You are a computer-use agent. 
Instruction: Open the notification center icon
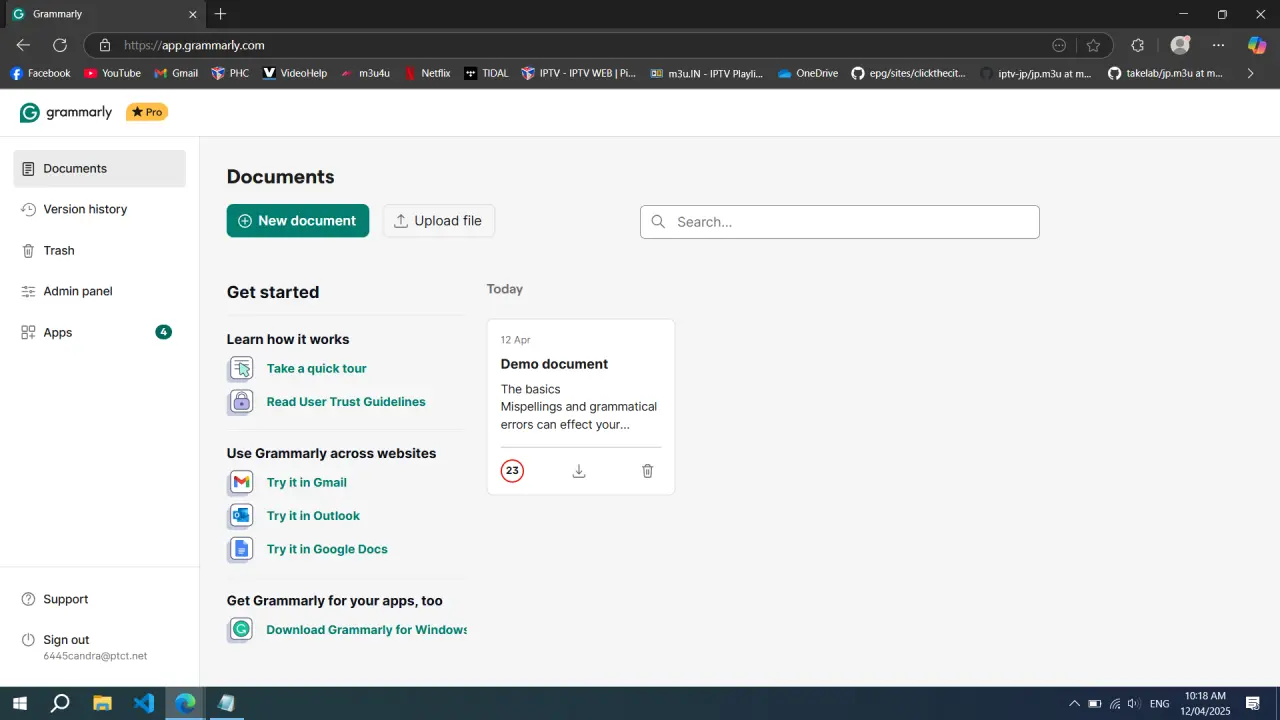(x=1252, y=703)
